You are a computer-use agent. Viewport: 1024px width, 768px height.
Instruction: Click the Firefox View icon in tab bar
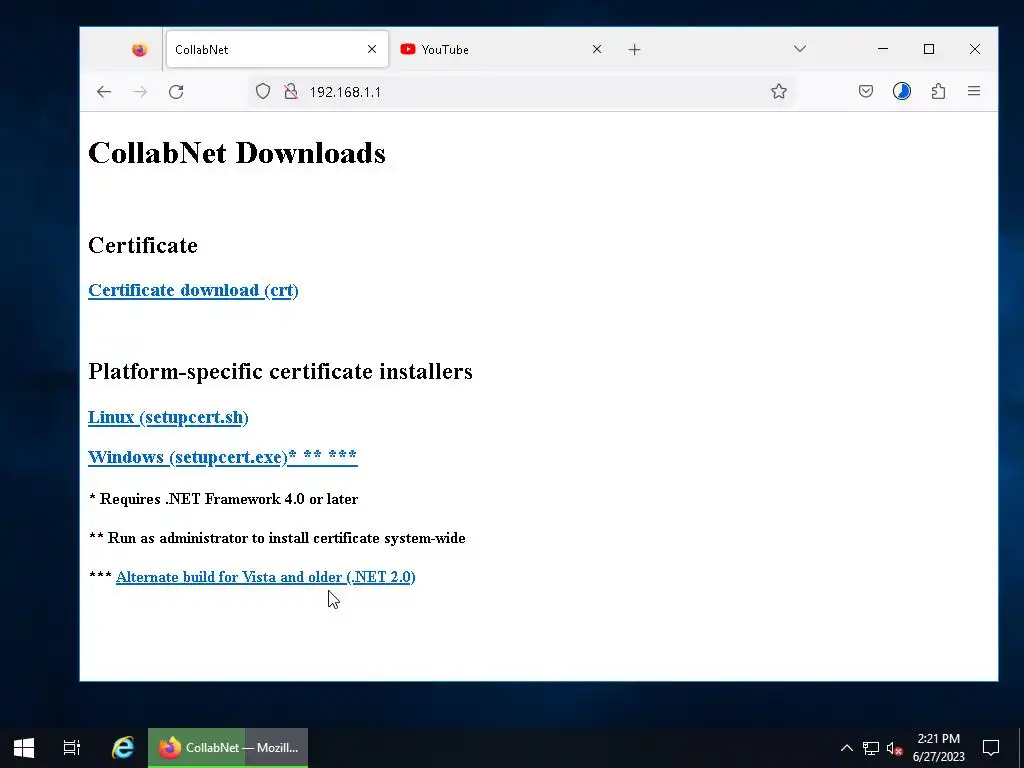139,50
